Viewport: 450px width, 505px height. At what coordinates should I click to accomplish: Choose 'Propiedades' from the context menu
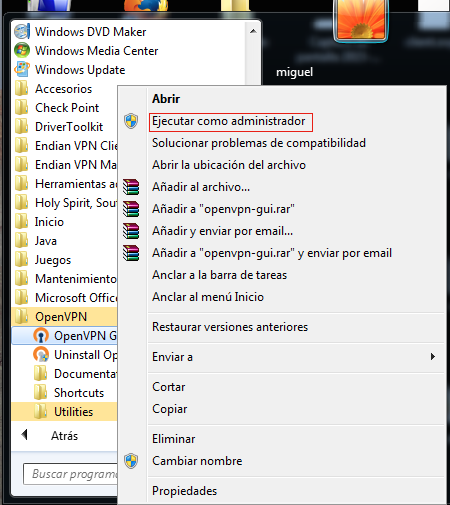click(185, 491)
